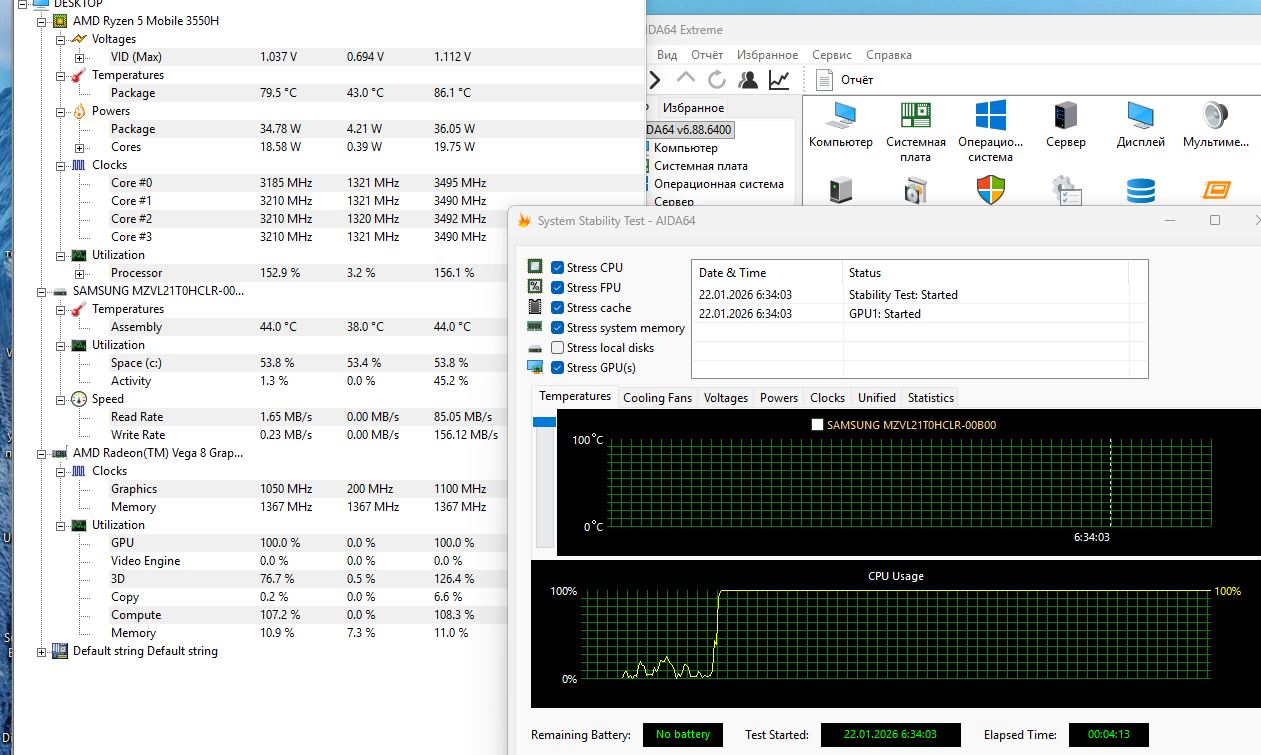
Task: Select Операционная система in the AIDA64 tree
Action: [719, 184]
